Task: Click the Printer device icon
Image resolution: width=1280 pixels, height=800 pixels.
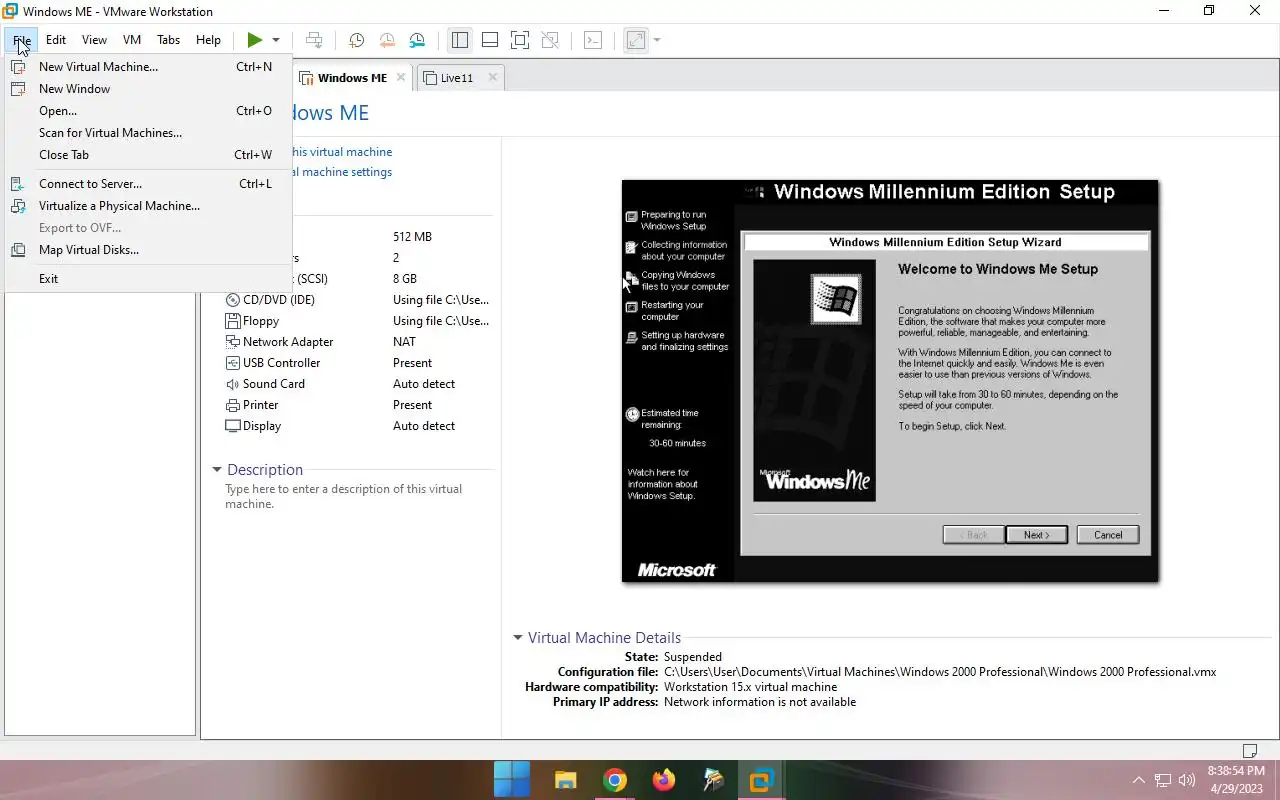Action: [x=233, y=405]
